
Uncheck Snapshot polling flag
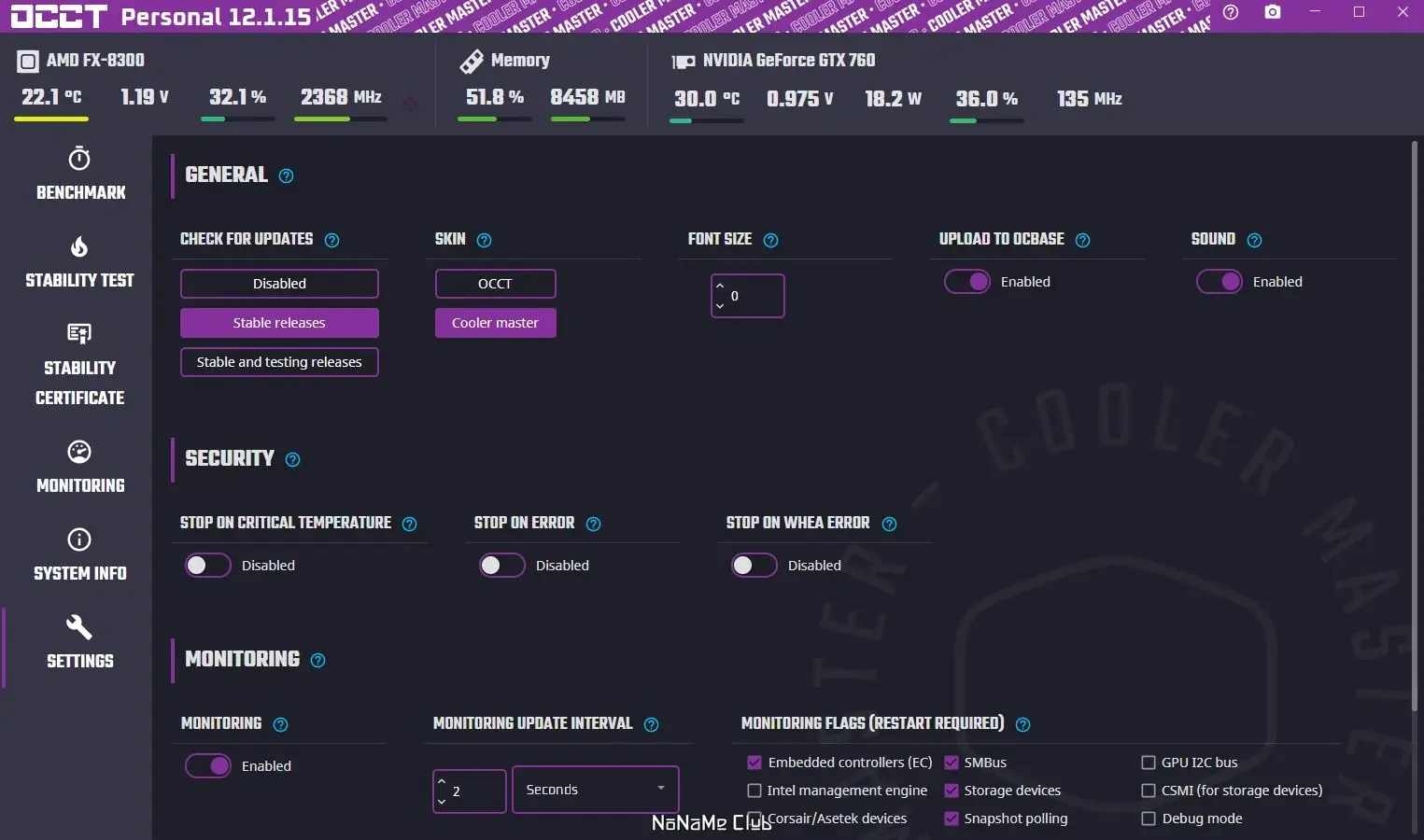(x=952, y=819)
